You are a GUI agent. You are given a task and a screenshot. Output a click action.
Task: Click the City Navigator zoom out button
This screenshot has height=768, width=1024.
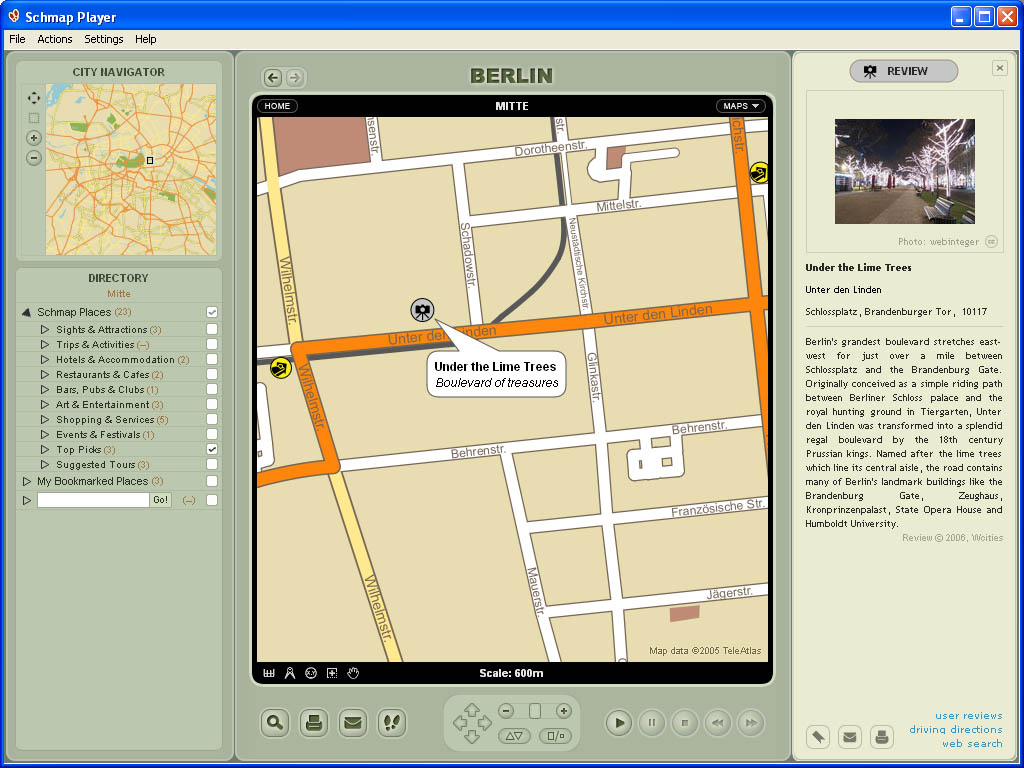[x=34, y=158]
